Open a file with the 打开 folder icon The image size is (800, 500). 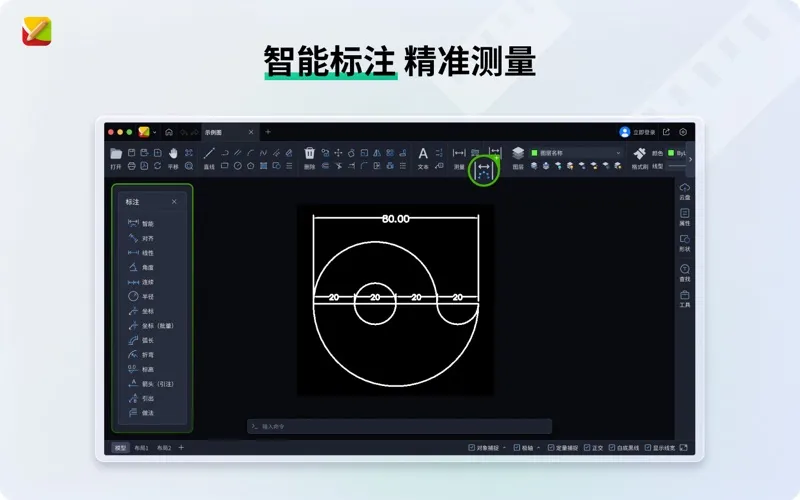116,154
